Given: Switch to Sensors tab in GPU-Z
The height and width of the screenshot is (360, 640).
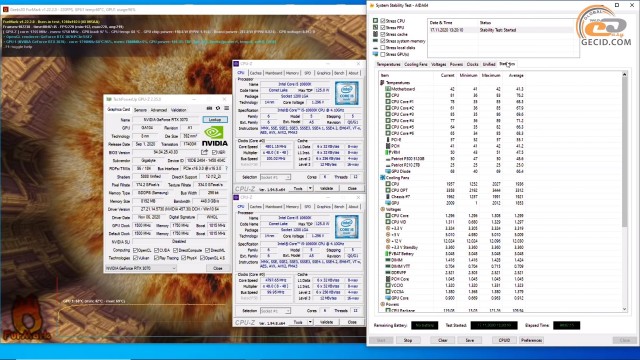Looking at the screenshot, I should (x=140, y=110).
